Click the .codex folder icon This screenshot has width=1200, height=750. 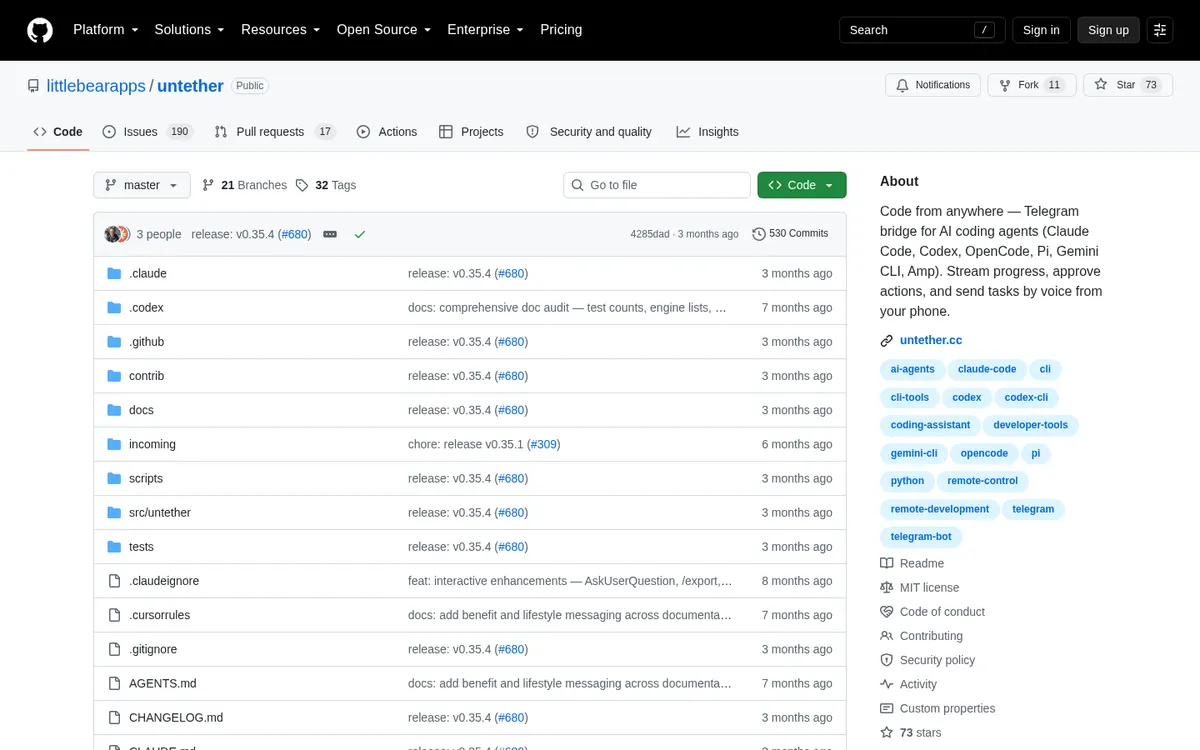(114, 308)
